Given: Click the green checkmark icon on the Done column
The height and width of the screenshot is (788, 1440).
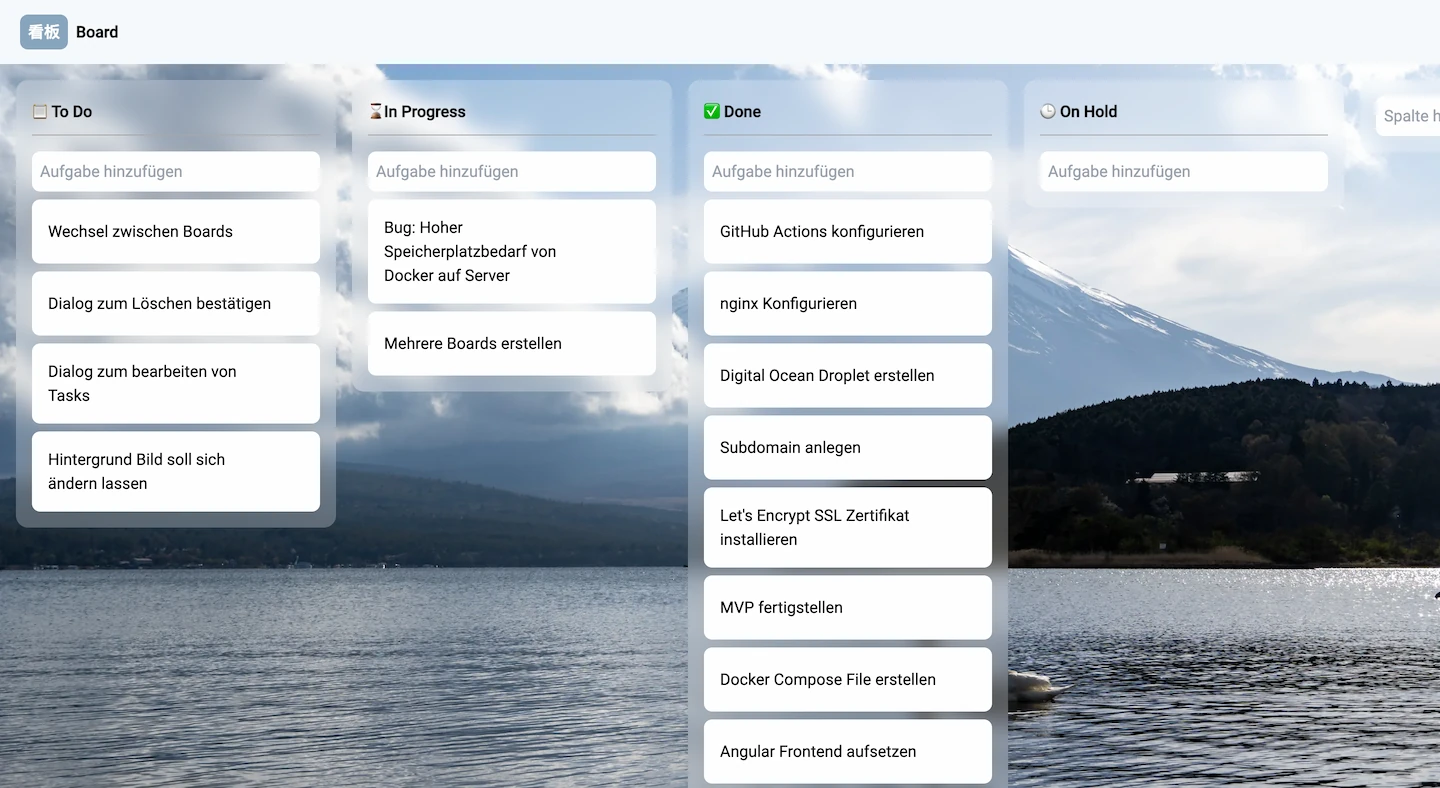Looking at the screenshot, I should [710, 111].
